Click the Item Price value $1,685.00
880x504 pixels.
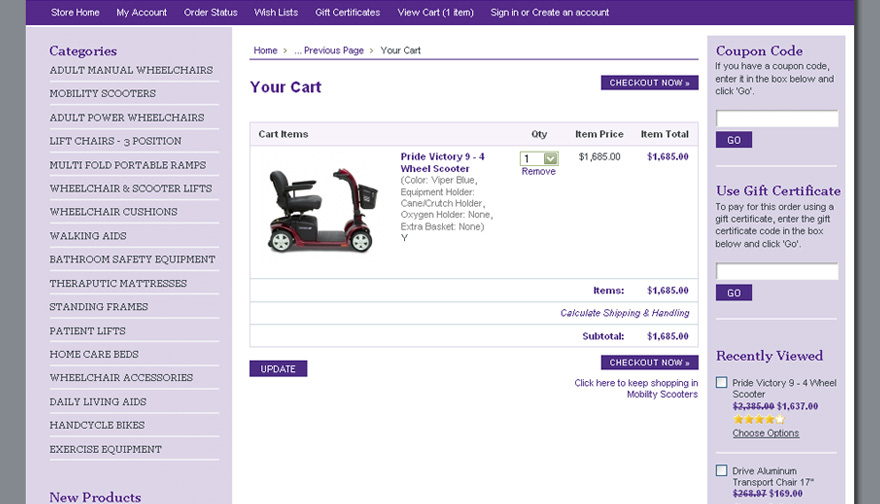[x=599, y=157]
